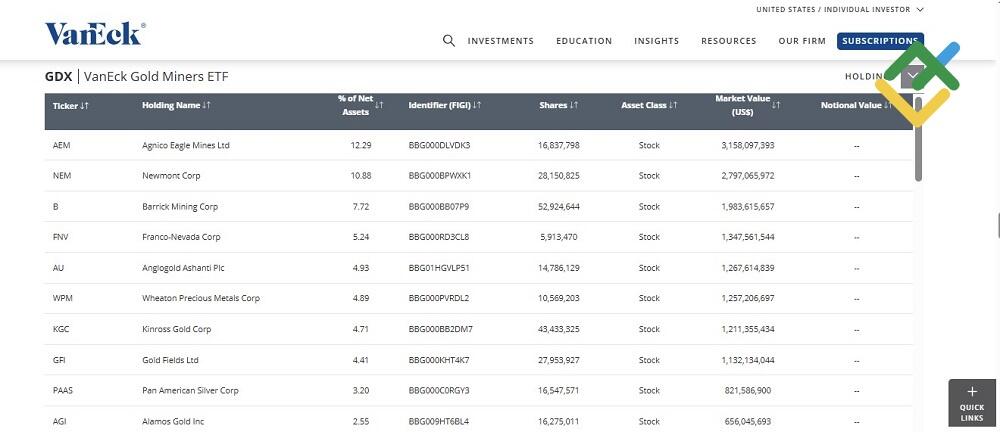Click FIGI identifier BBG01HGVLP51

click(x=439, y=268)
